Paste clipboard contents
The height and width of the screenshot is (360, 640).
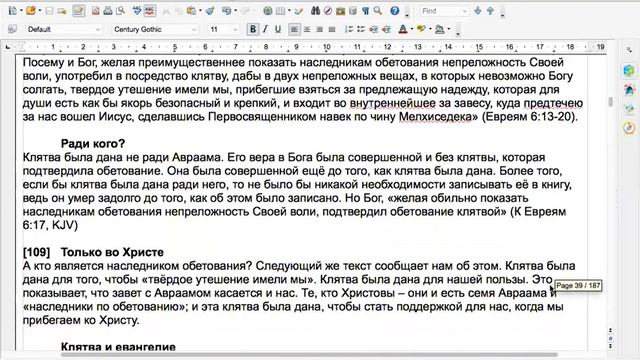point(191,11)
